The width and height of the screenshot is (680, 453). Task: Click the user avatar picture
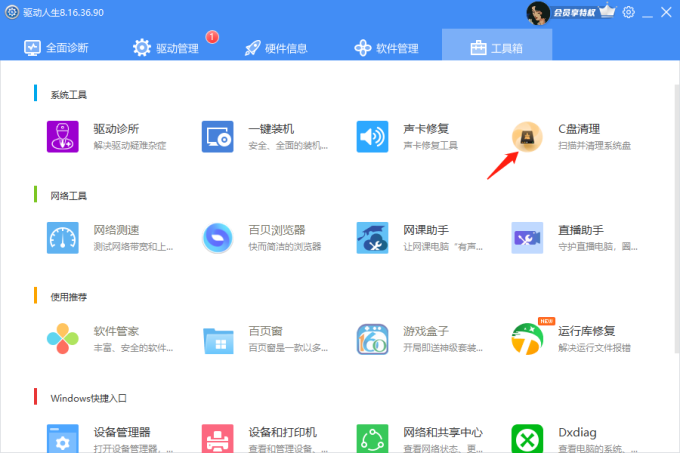(x=538, y=13)
